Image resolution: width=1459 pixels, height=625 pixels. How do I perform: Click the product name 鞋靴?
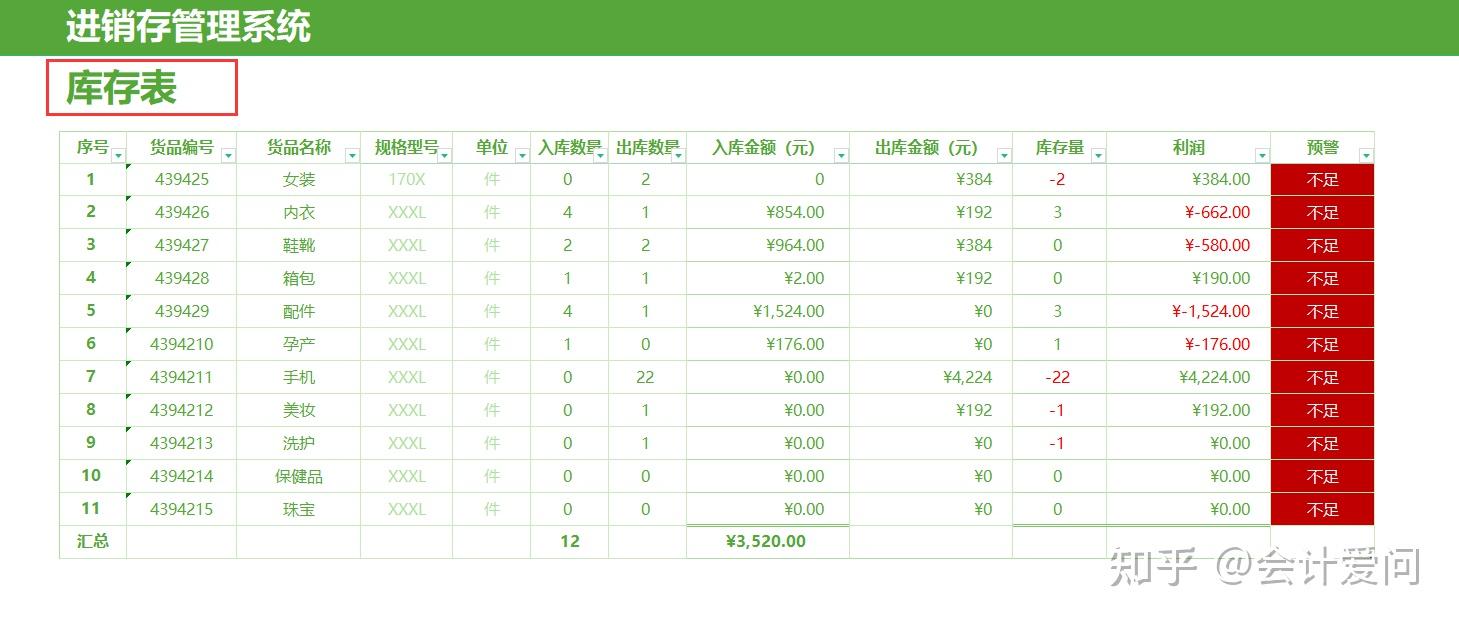pos(299,245)
